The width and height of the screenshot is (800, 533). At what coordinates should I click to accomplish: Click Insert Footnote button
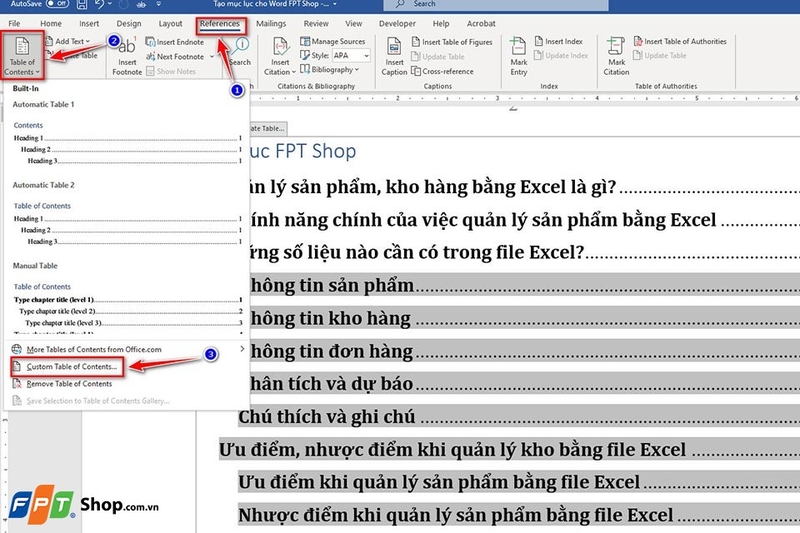click(x=127, y=57)
